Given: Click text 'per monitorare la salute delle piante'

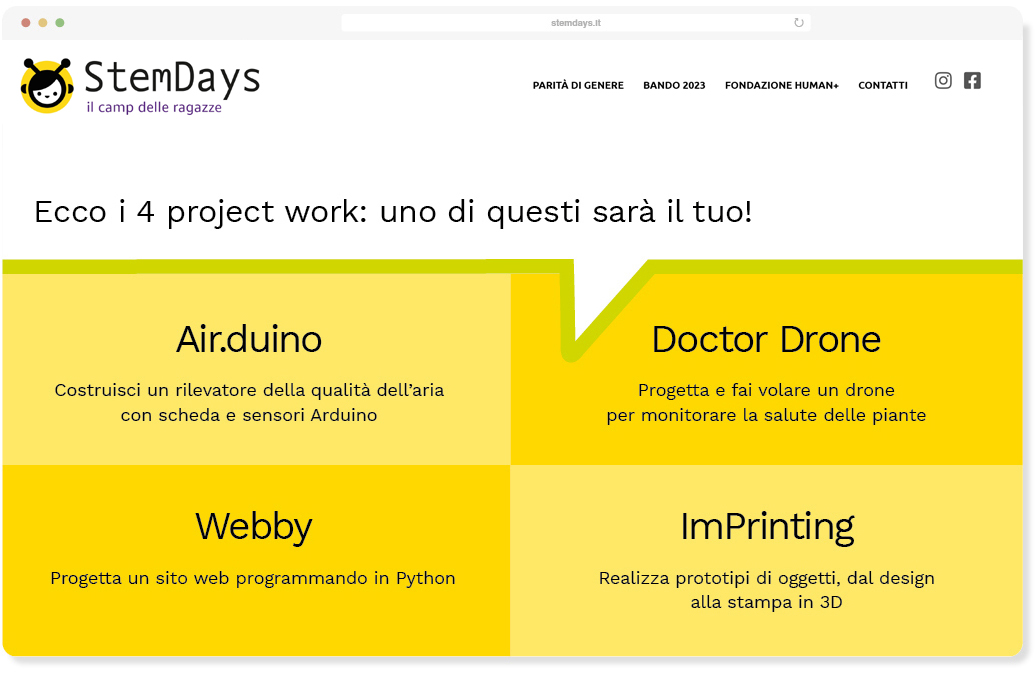Looking at the screenshot, I should point(766,416).
